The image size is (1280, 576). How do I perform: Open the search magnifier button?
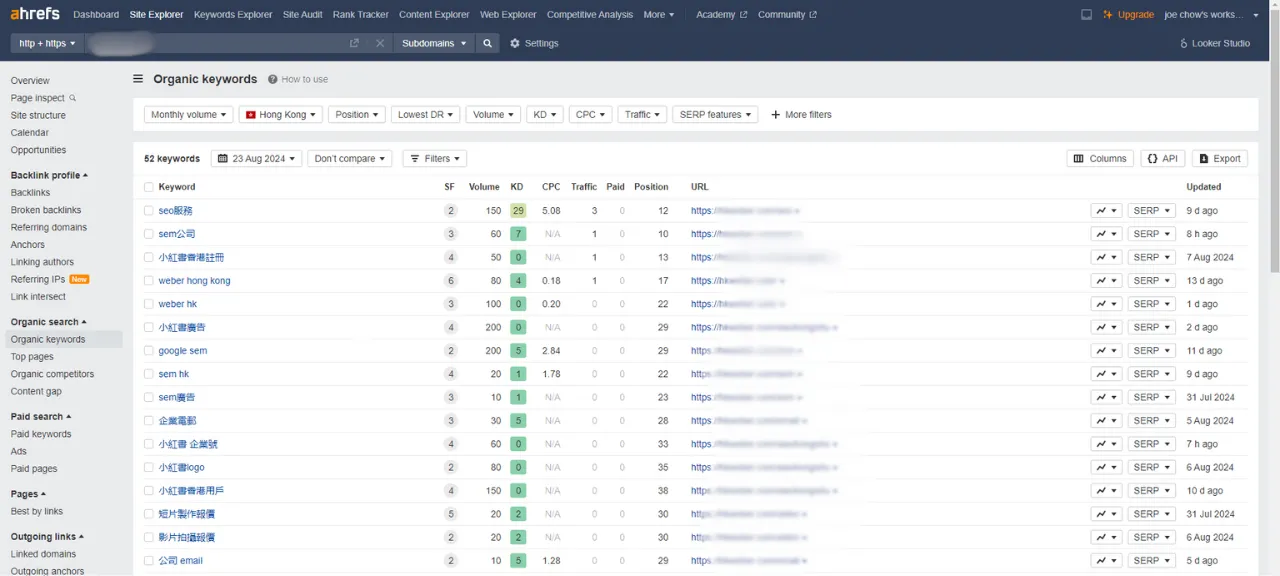[x=487, y=44]
